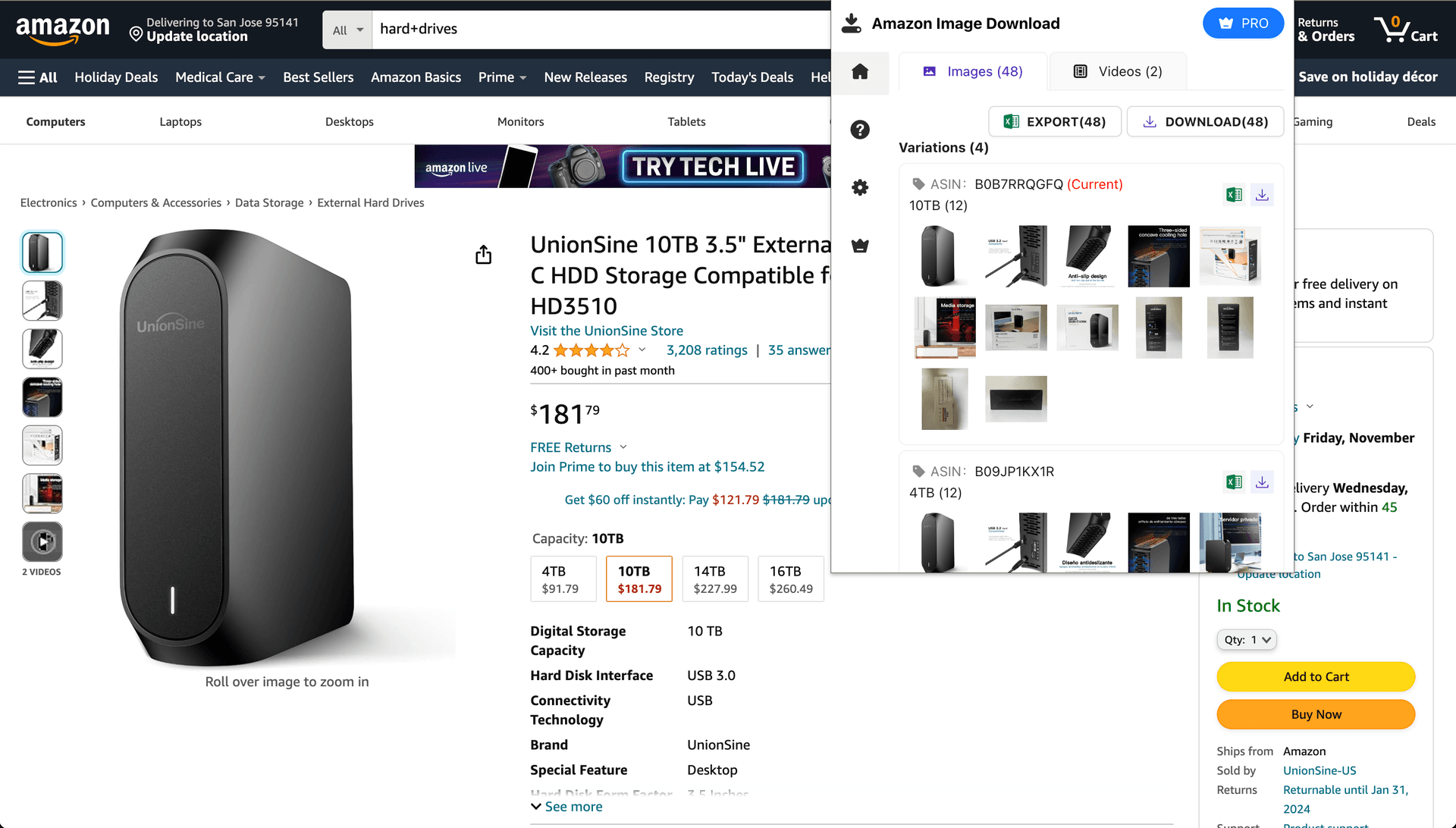Viewport: 1456px width, 828px height.
Task: Click Add to Cart button
Action: 1316,676
